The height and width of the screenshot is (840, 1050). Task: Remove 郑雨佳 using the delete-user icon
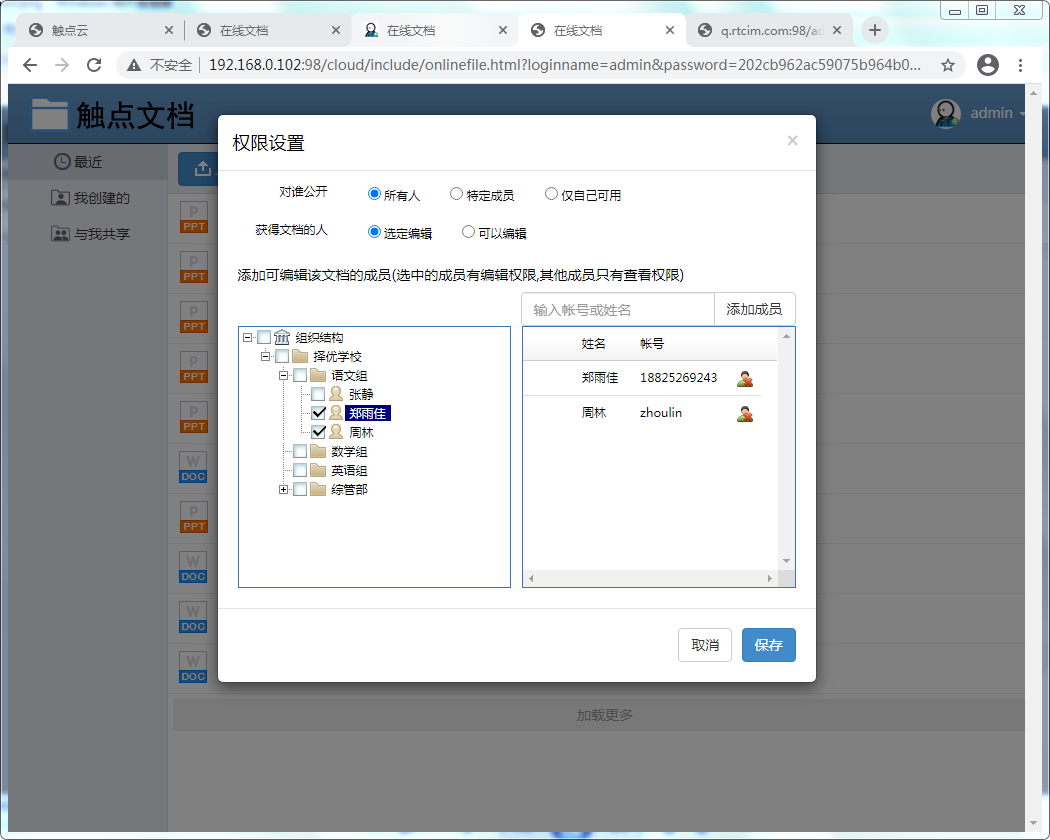744,378
